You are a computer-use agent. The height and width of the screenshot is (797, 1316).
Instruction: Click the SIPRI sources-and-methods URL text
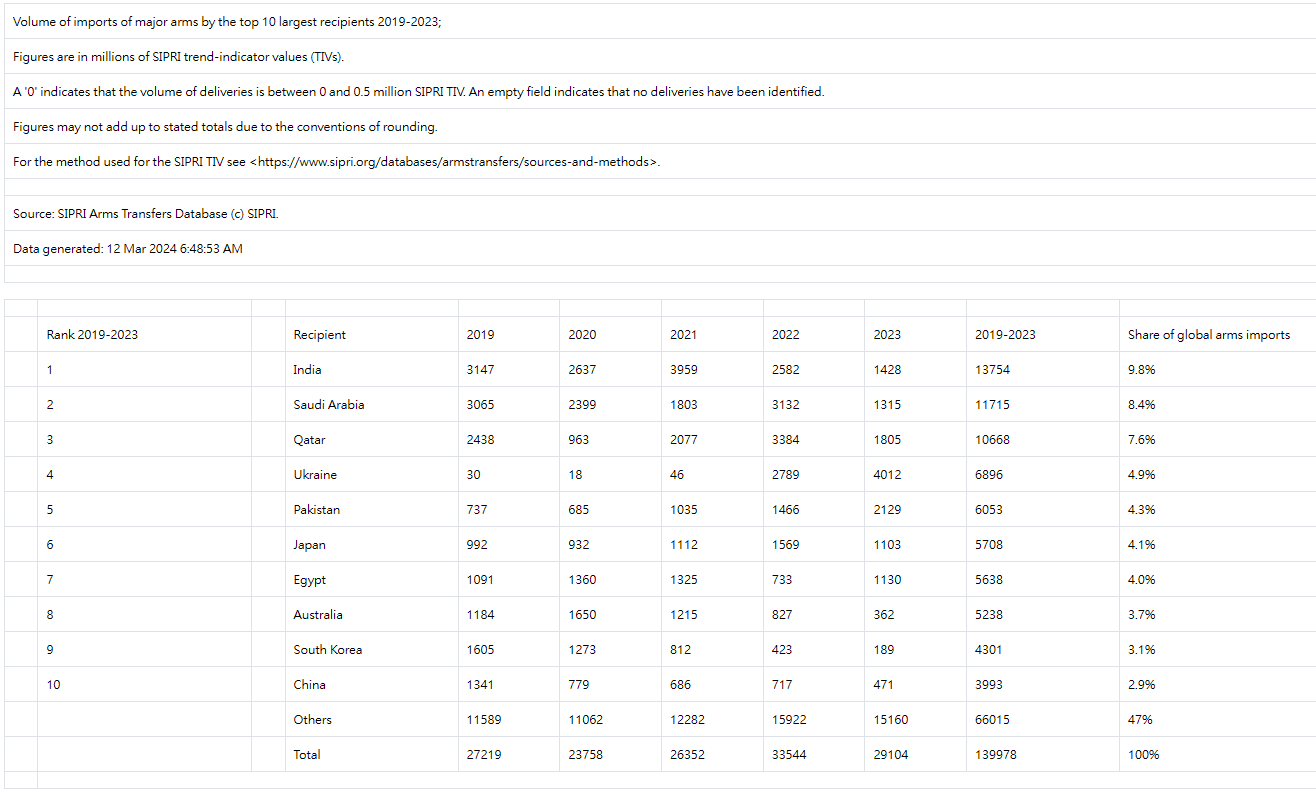tap(454, 162)
